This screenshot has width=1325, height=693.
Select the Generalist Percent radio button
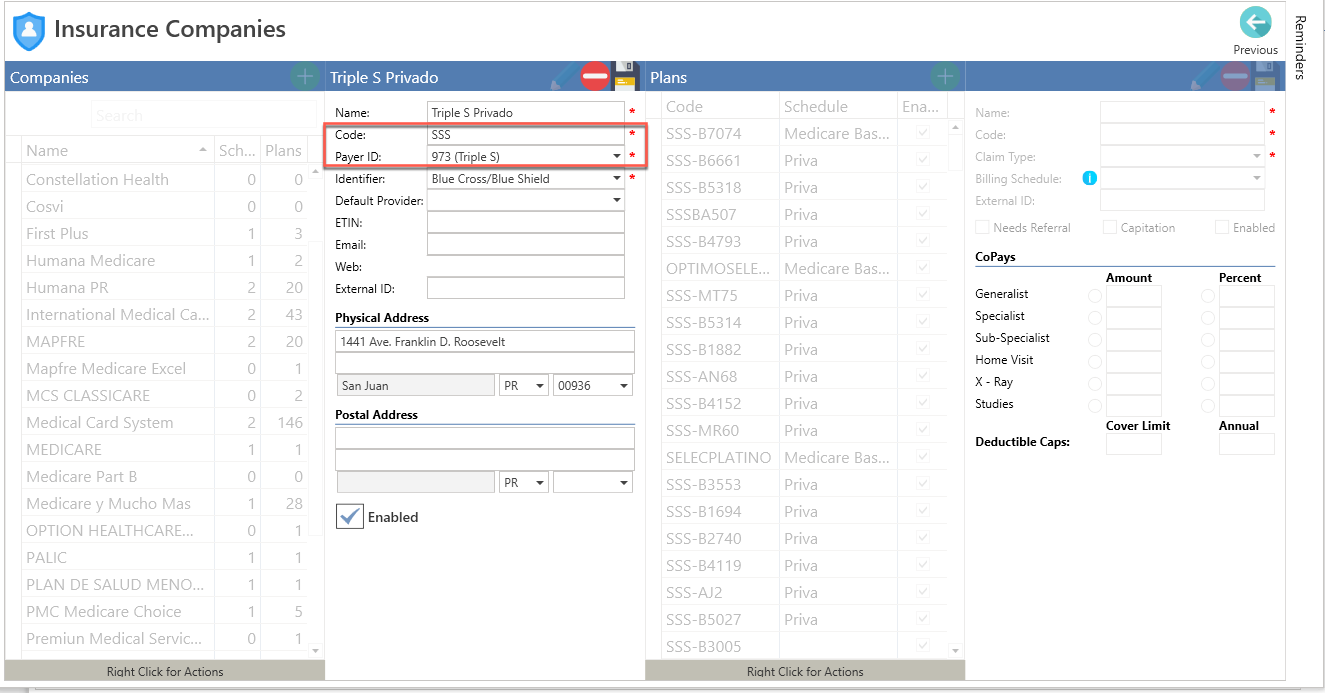pyautogui.click(x=1208, y=296)
